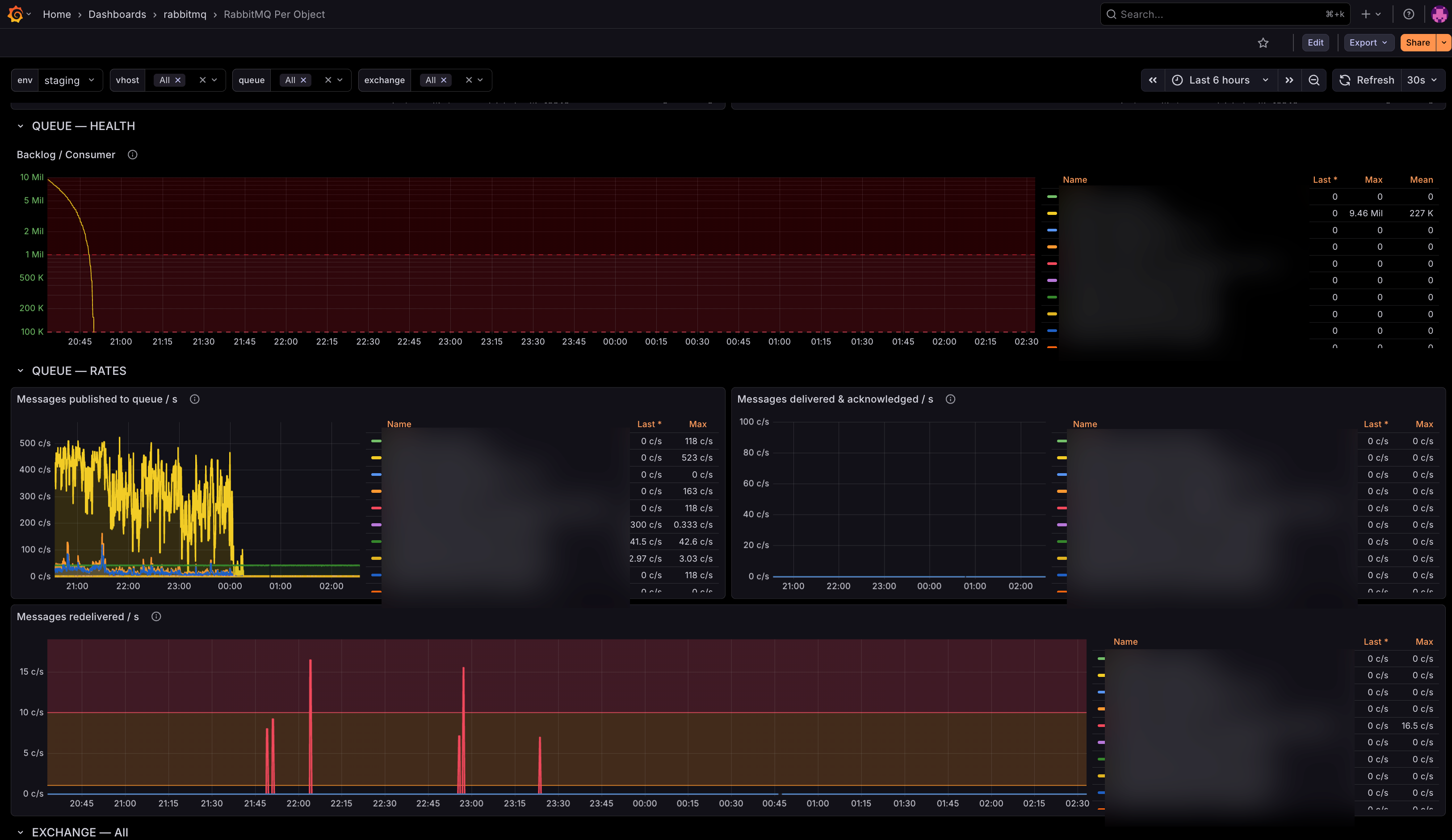This screenshot has width=1452, height=840.
Task: Click RabbitMQ Per Object breadcrumb title
Action: coord(274,14)
